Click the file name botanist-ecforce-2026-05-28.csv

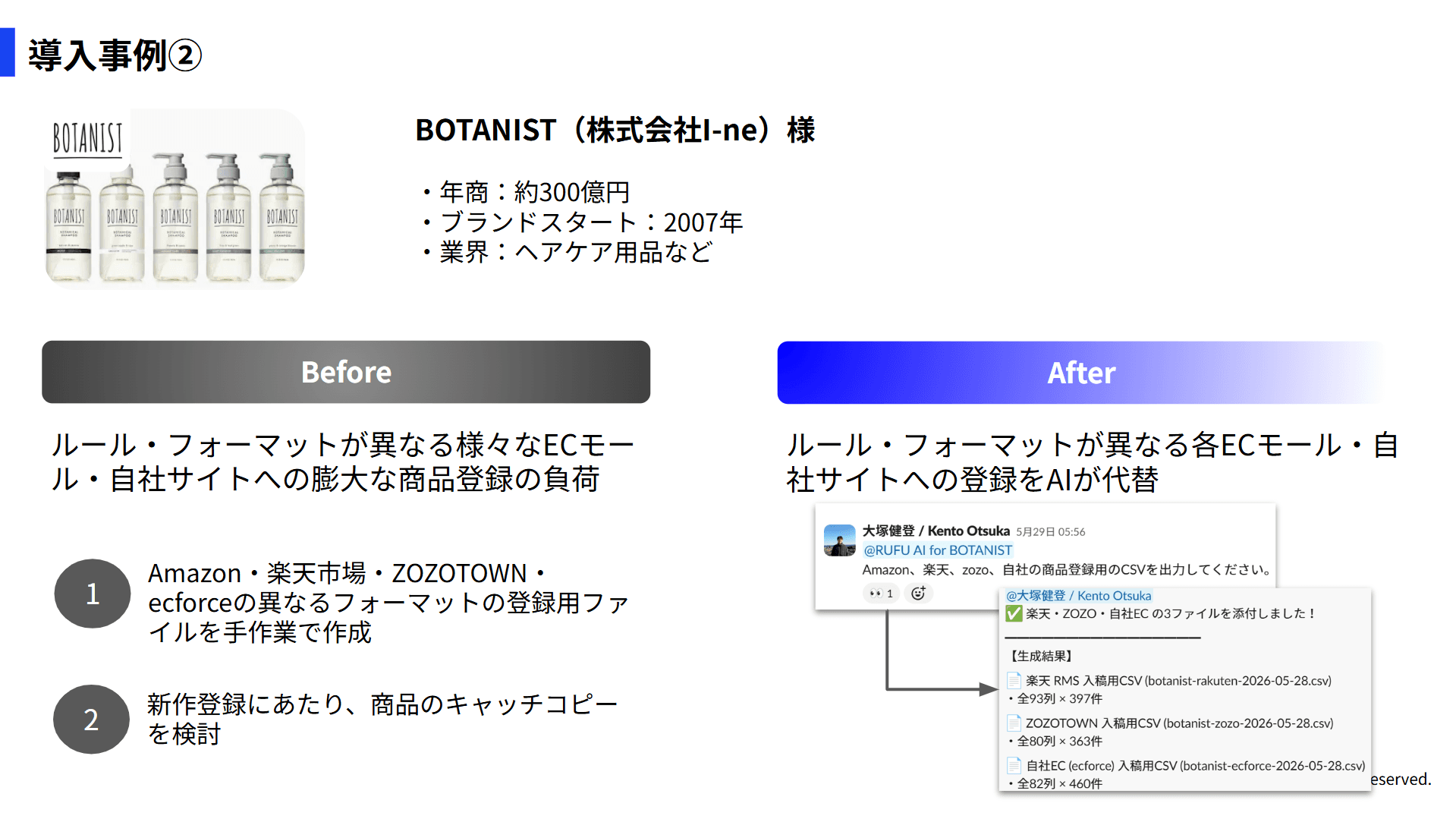[1272, 766]
